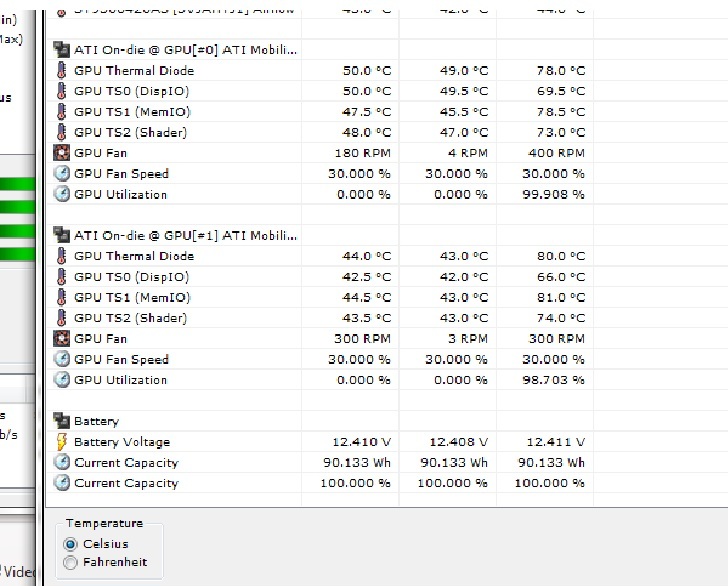Viewport: 728px width, 586px height.
Task: Select the Battery Voltage sensor label
Action: coord(122,442)
